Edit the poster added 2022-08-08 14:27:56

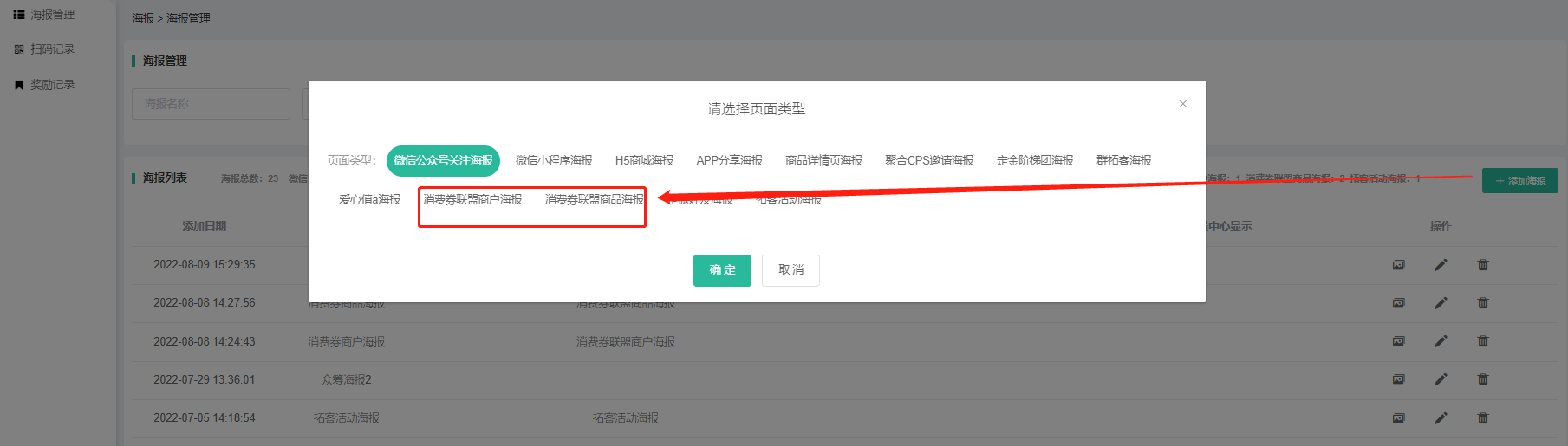coord(1441,303)
